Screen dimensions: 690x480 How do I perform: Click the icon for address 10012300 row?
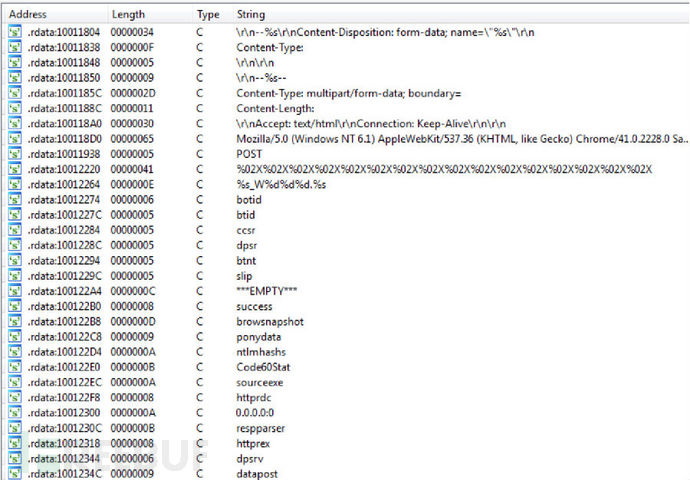14,412
